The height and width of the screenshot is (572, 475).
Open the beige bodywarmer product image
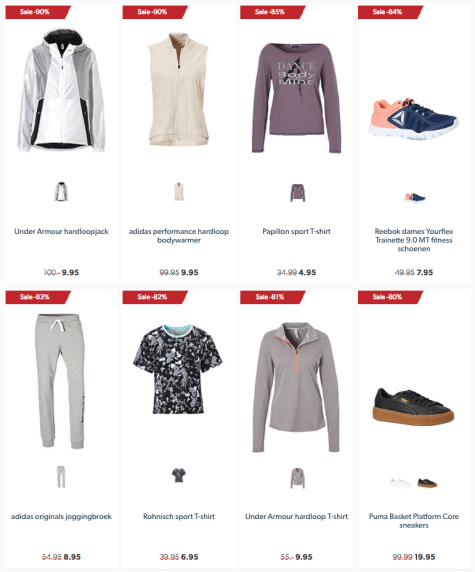179,90
